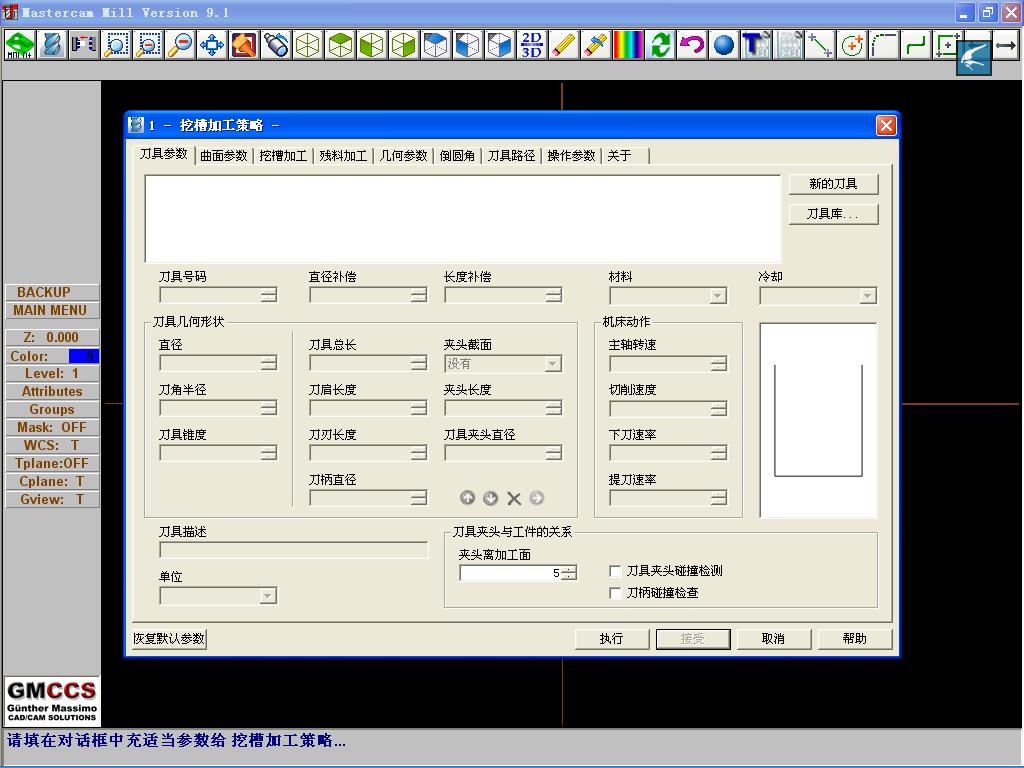The height and width of the screenshot is (768, 1024).
Task: Click the tool list white area
Action: click(x=463, y=219)
